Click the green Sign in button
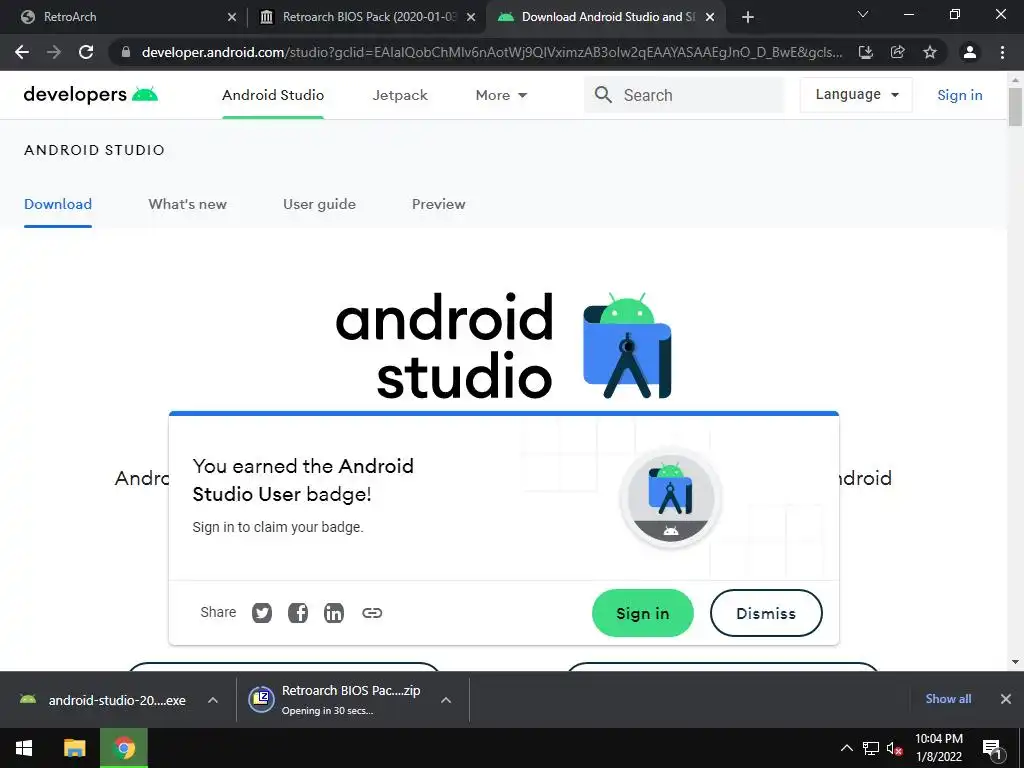This screenshot has width=1024, height=768. 643,613
